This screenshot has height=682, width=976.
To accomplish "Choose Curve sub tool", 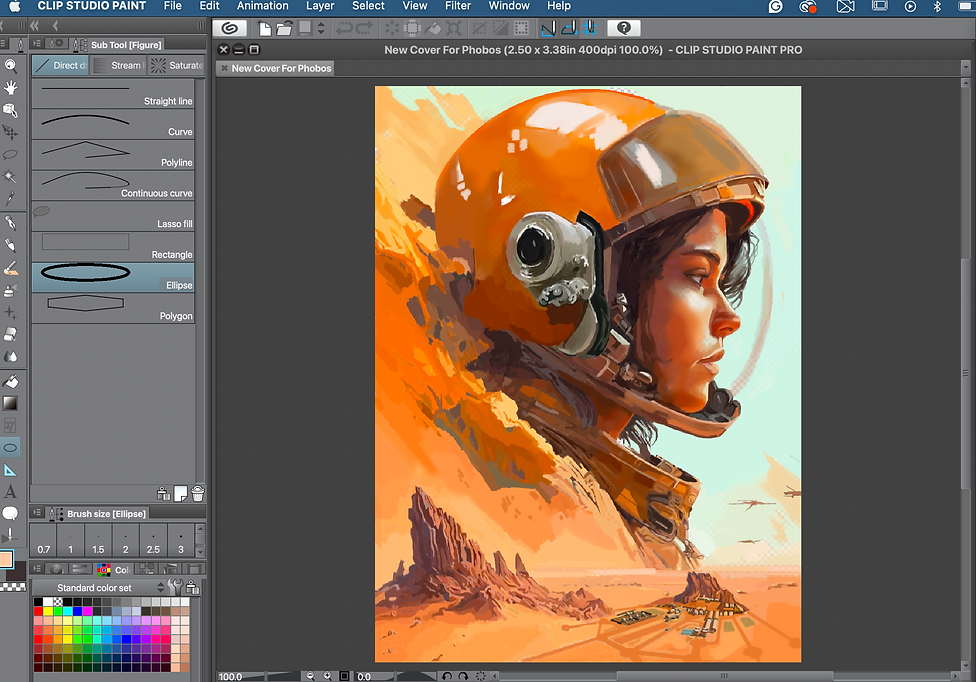I will coord(113,124).
